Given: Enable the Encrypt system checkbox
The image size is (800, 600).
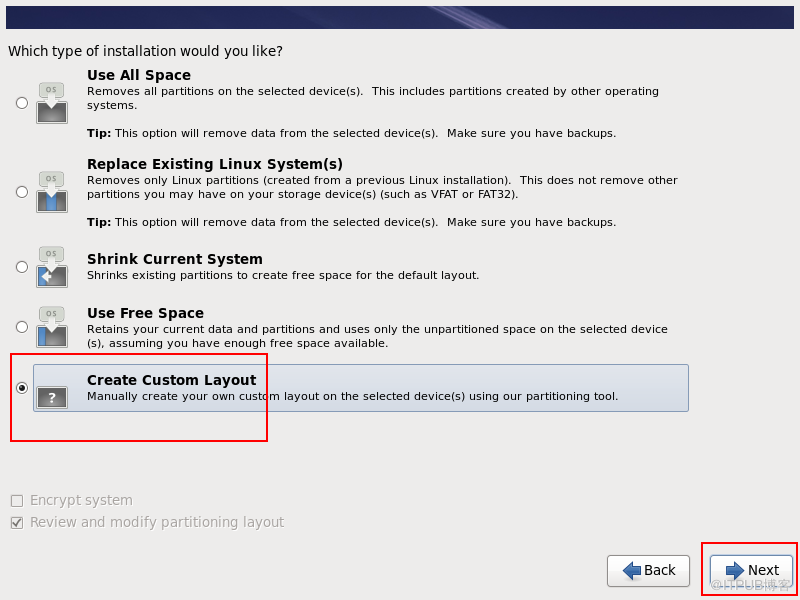Looking at the screenshot, I should coord(17,501).
